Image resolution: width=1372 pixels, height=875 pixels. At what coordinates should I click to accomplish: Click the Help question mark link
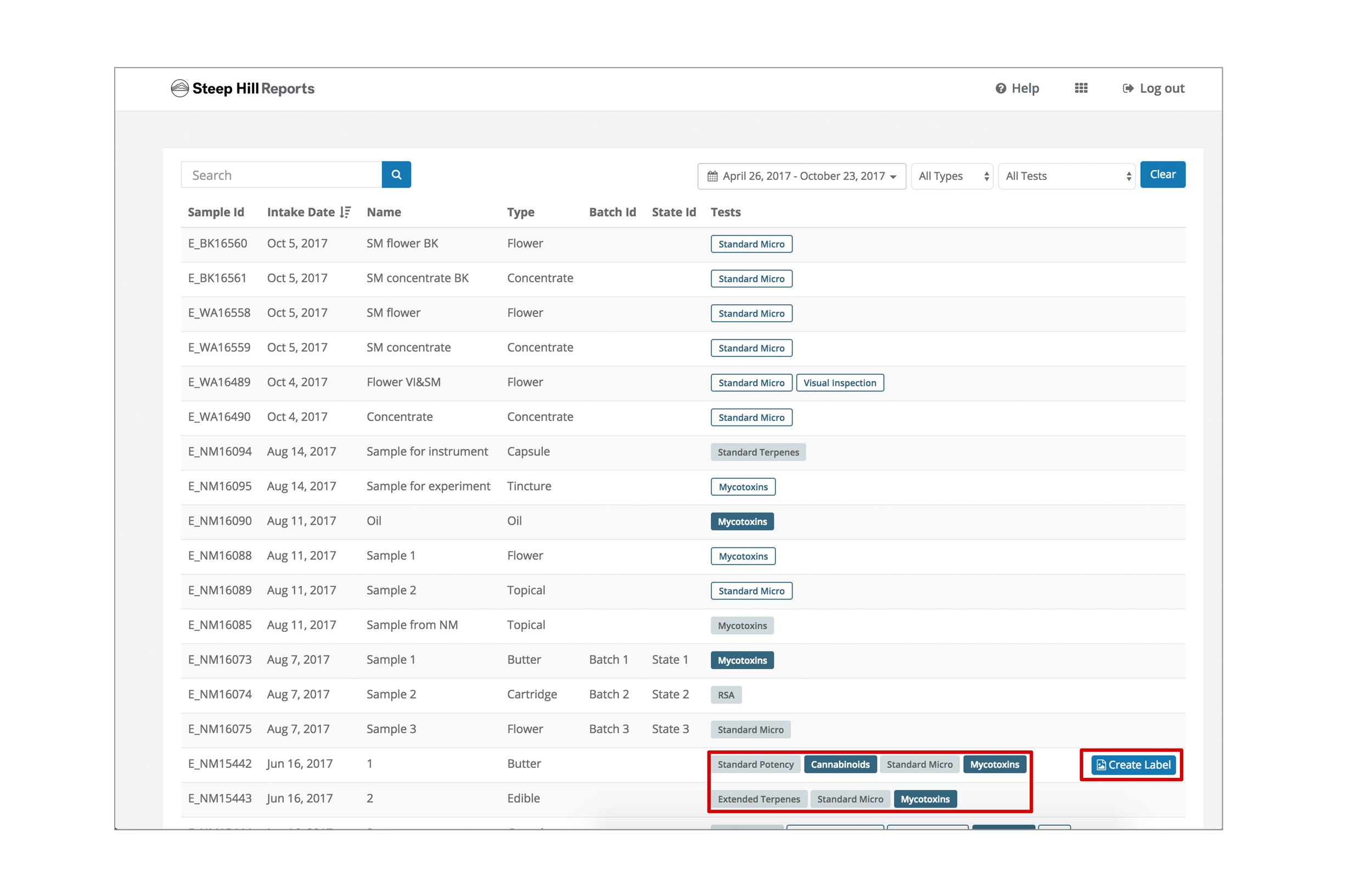coord(1017,88)
